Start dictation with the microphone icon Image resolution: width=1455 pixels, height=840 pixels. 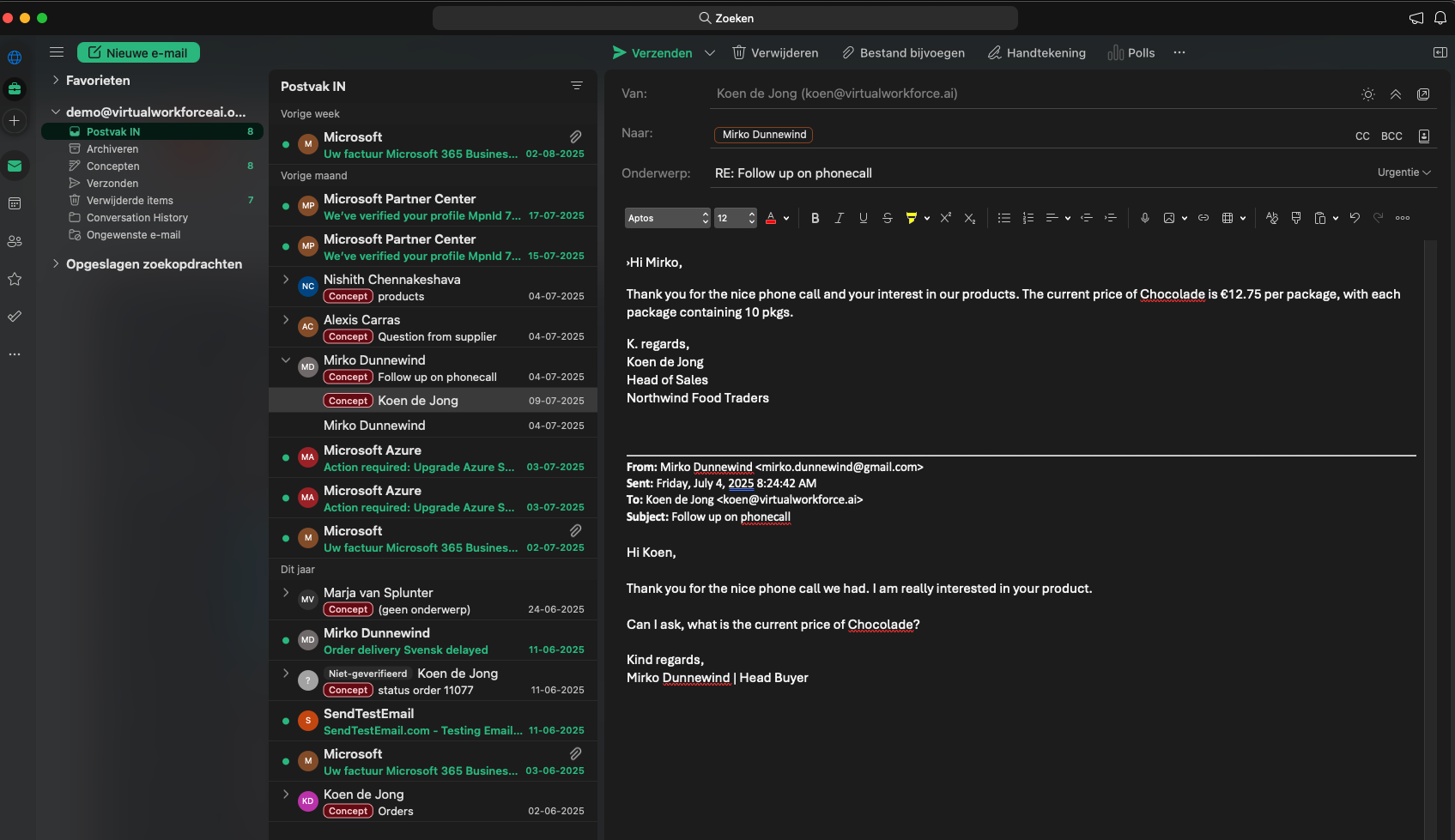[x=1145, y=218]
